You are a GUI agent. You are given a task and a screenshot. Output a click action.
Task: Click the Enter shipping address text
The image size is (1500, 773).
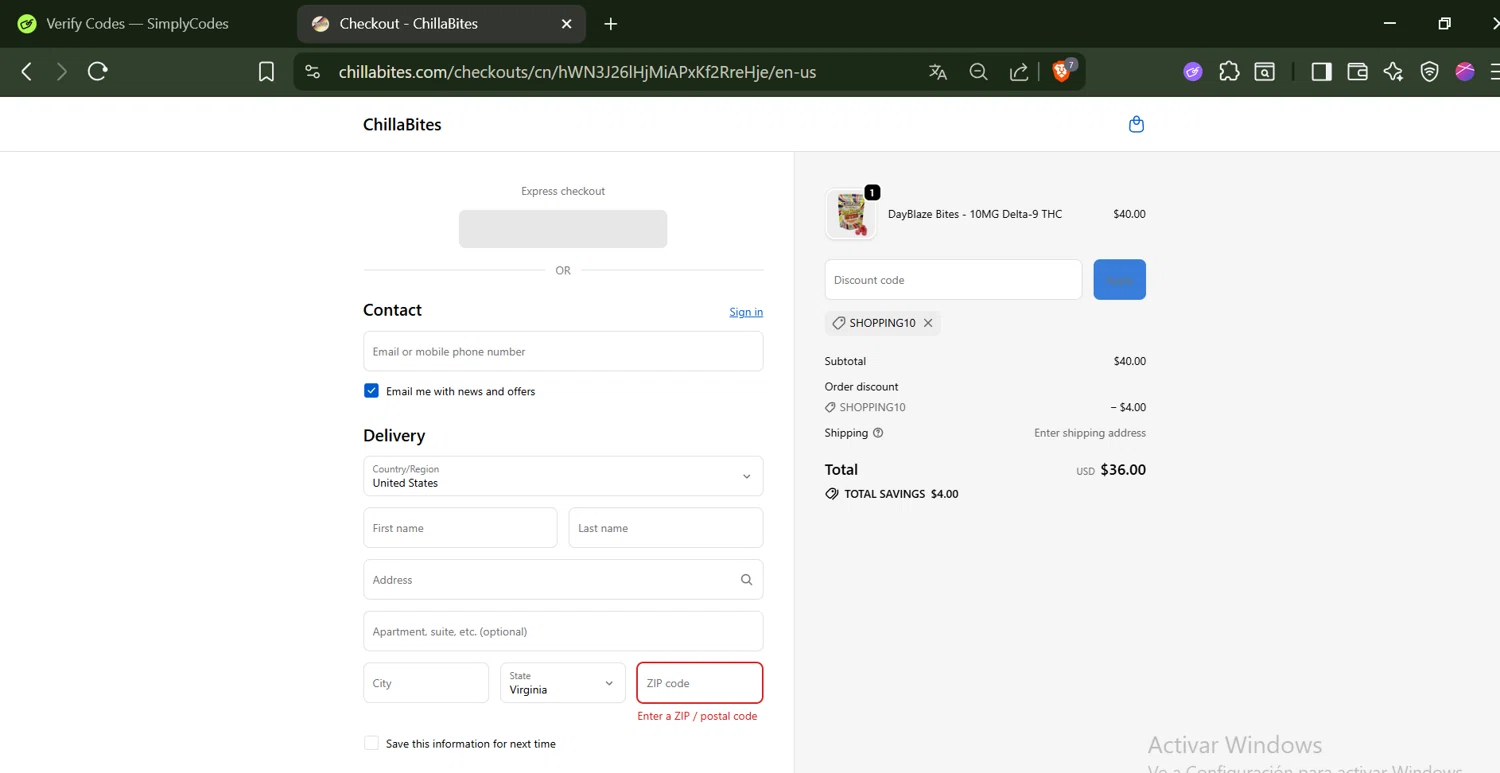click(x=1090, y=433)
